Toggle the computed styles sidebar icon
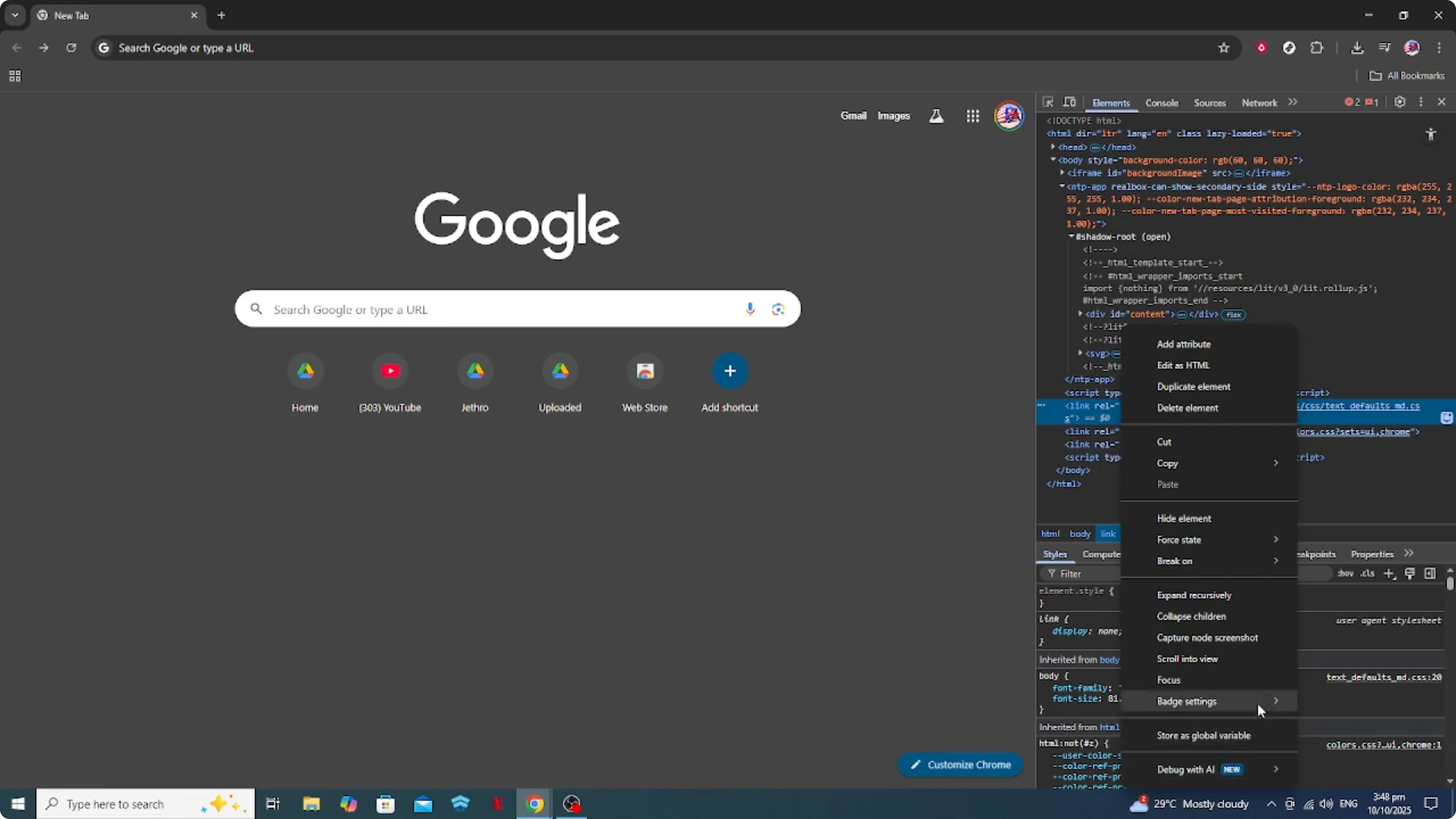The height and width of the screenshot is (819, 1456). point(1430,574)
